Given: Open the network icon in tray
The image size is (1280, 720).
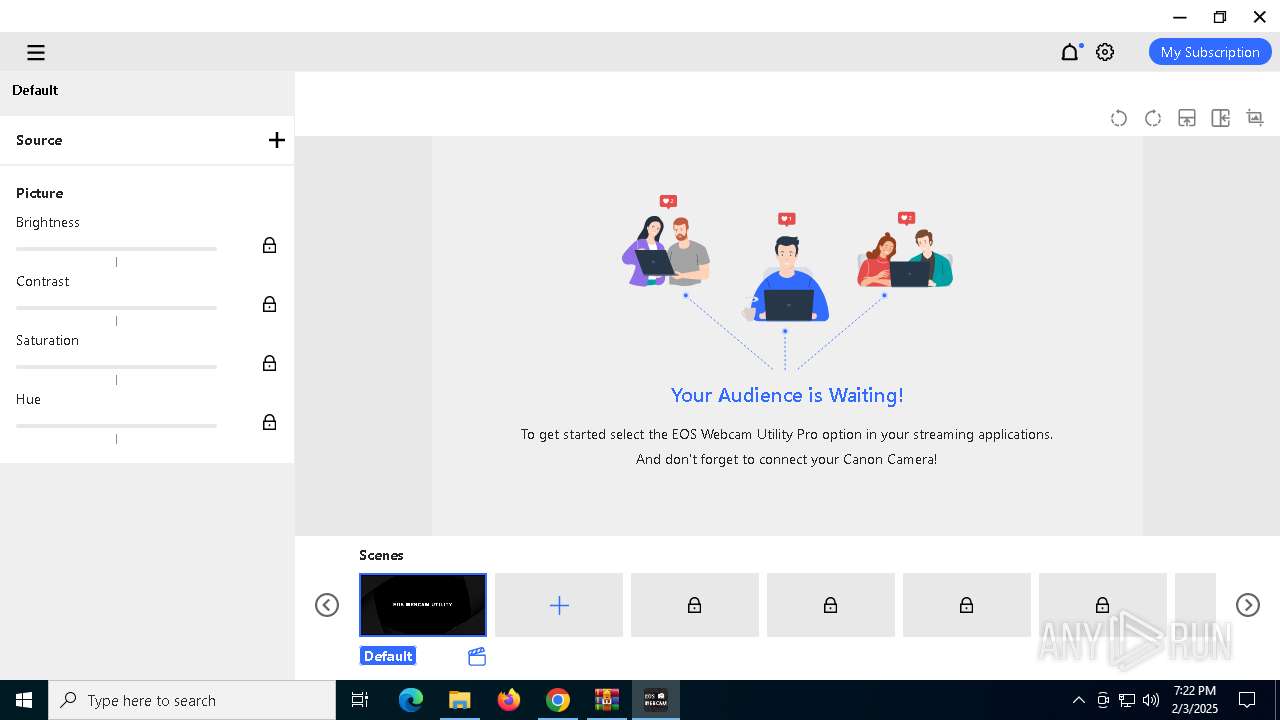Looking at the screenshot, I should 1126,700.
